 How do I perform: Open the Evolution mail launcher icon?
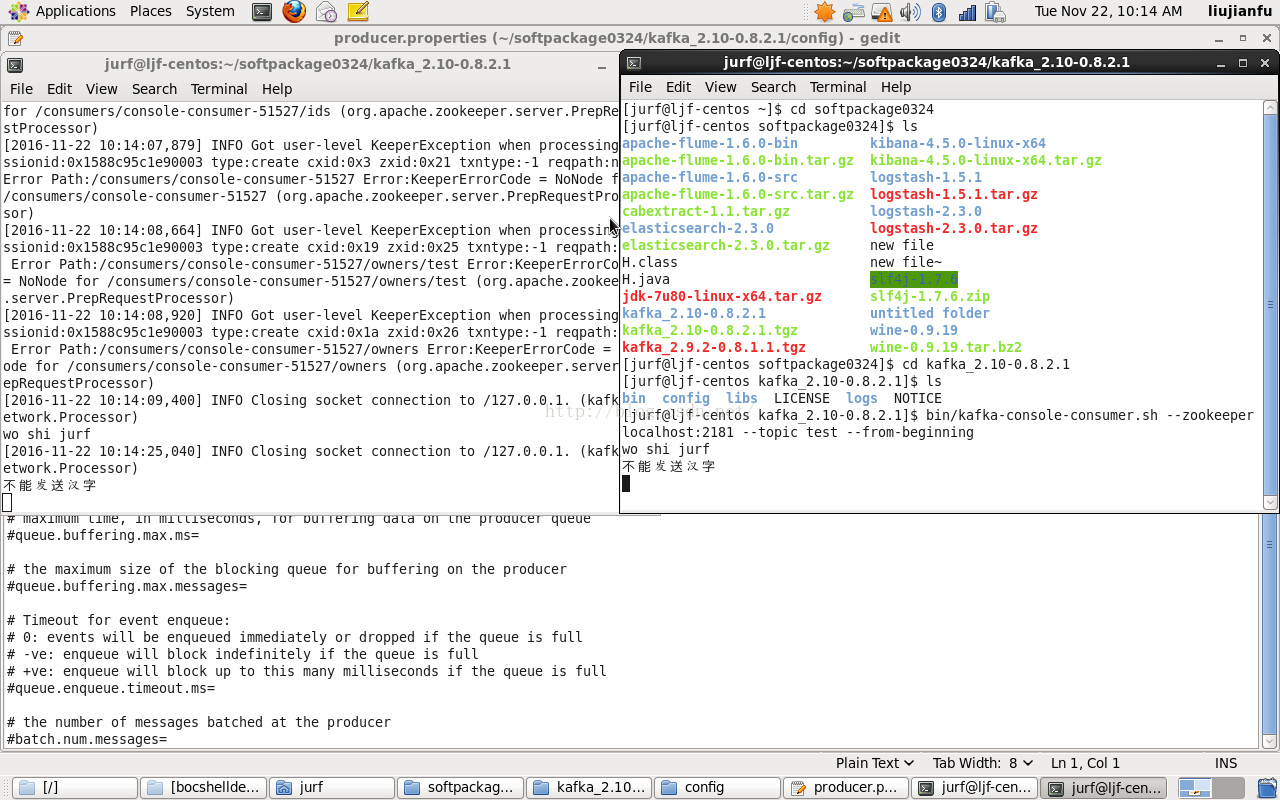click(x=326, y=12)
